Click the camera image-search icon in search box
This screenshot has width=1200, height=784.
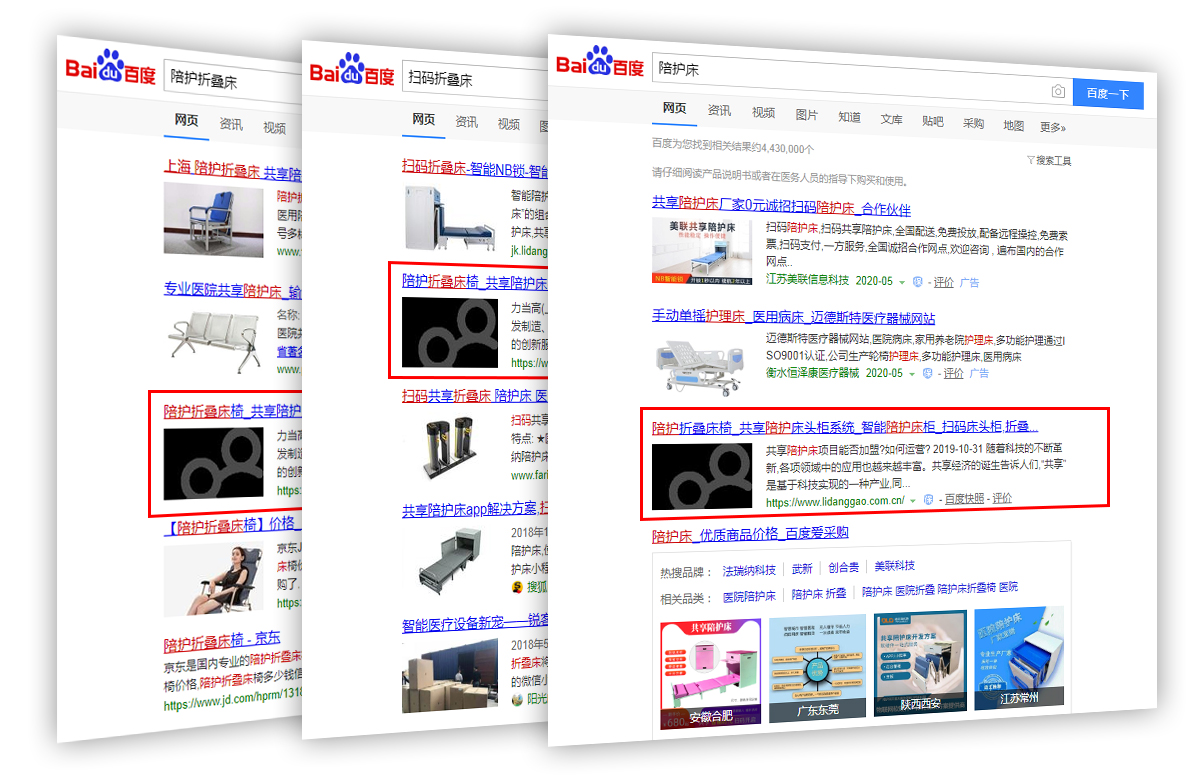tap(1058, 92)
